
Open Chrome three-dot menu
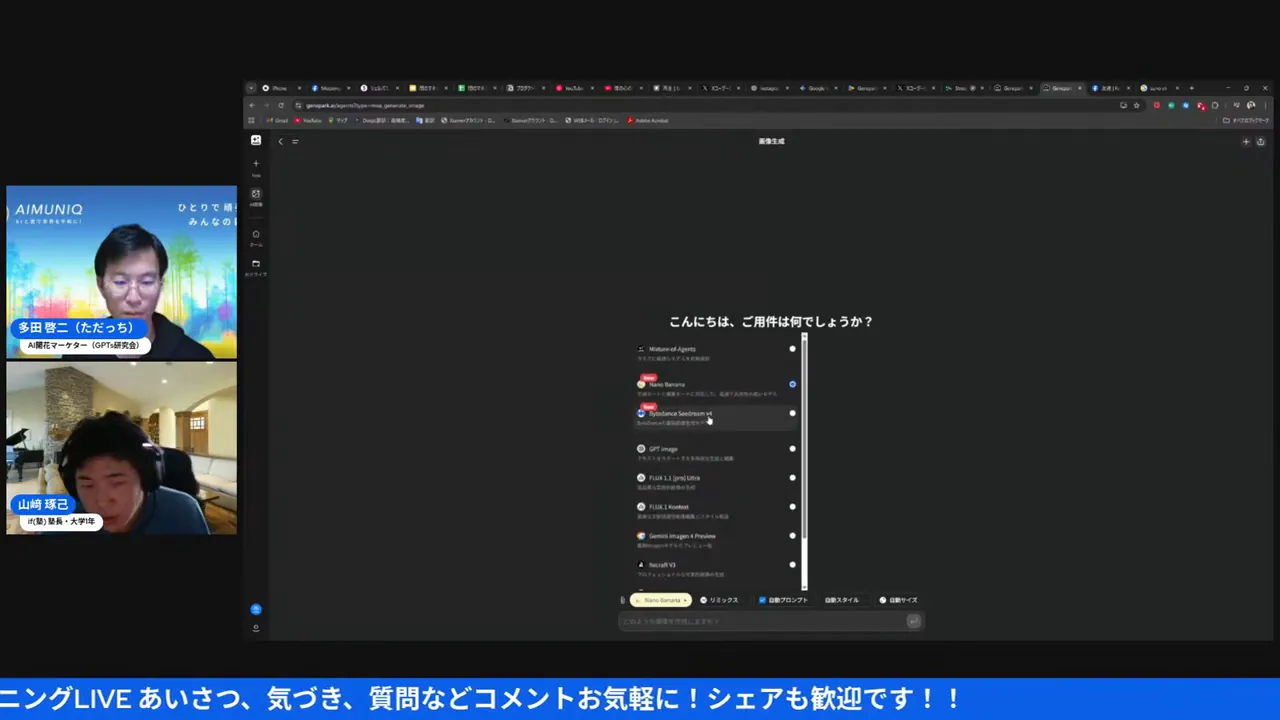[1264, 105]
